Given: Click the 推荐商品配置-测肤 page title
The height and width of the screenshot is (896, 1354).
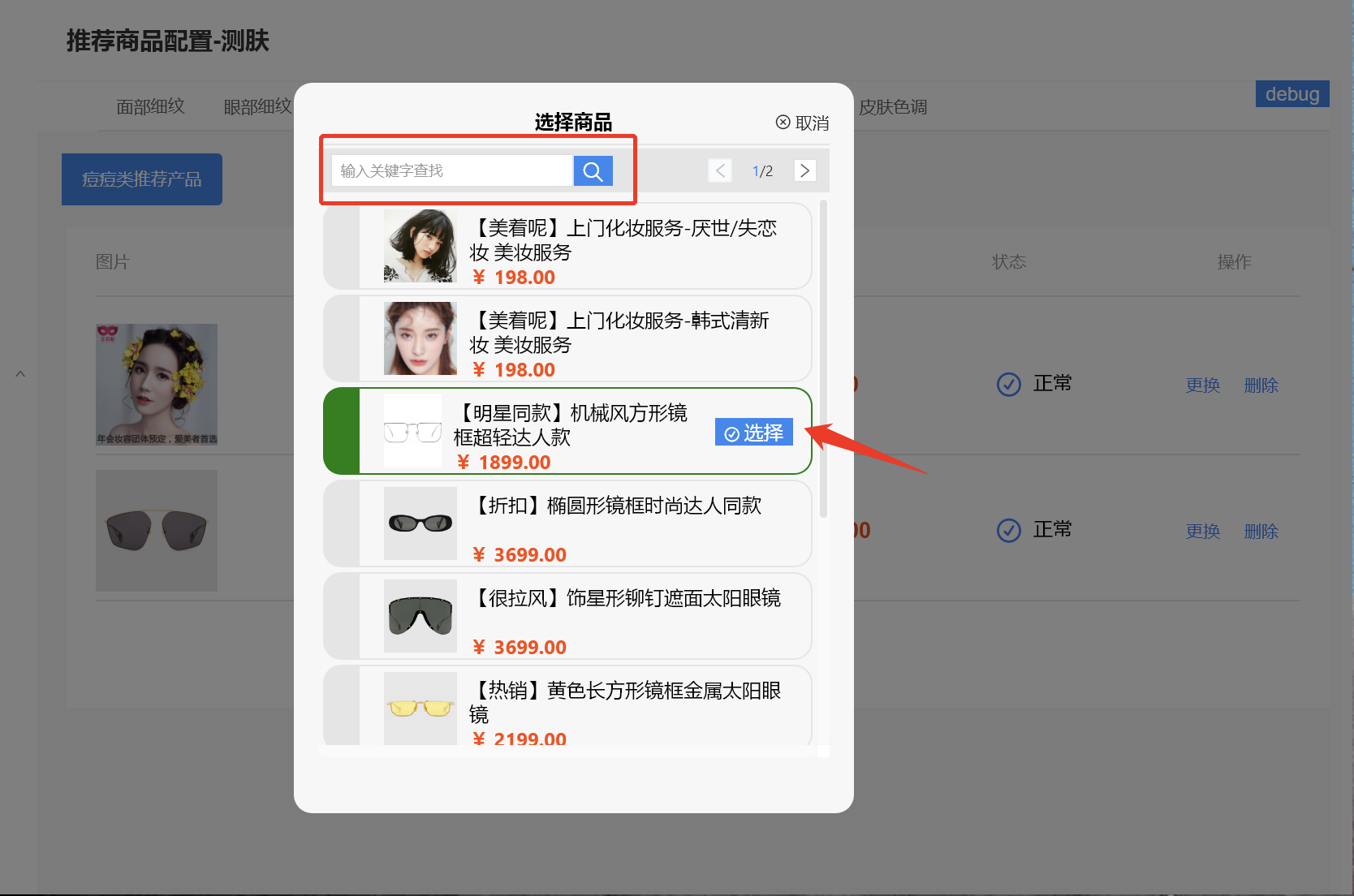Looking at the screenshot, I should coord(168,41).
